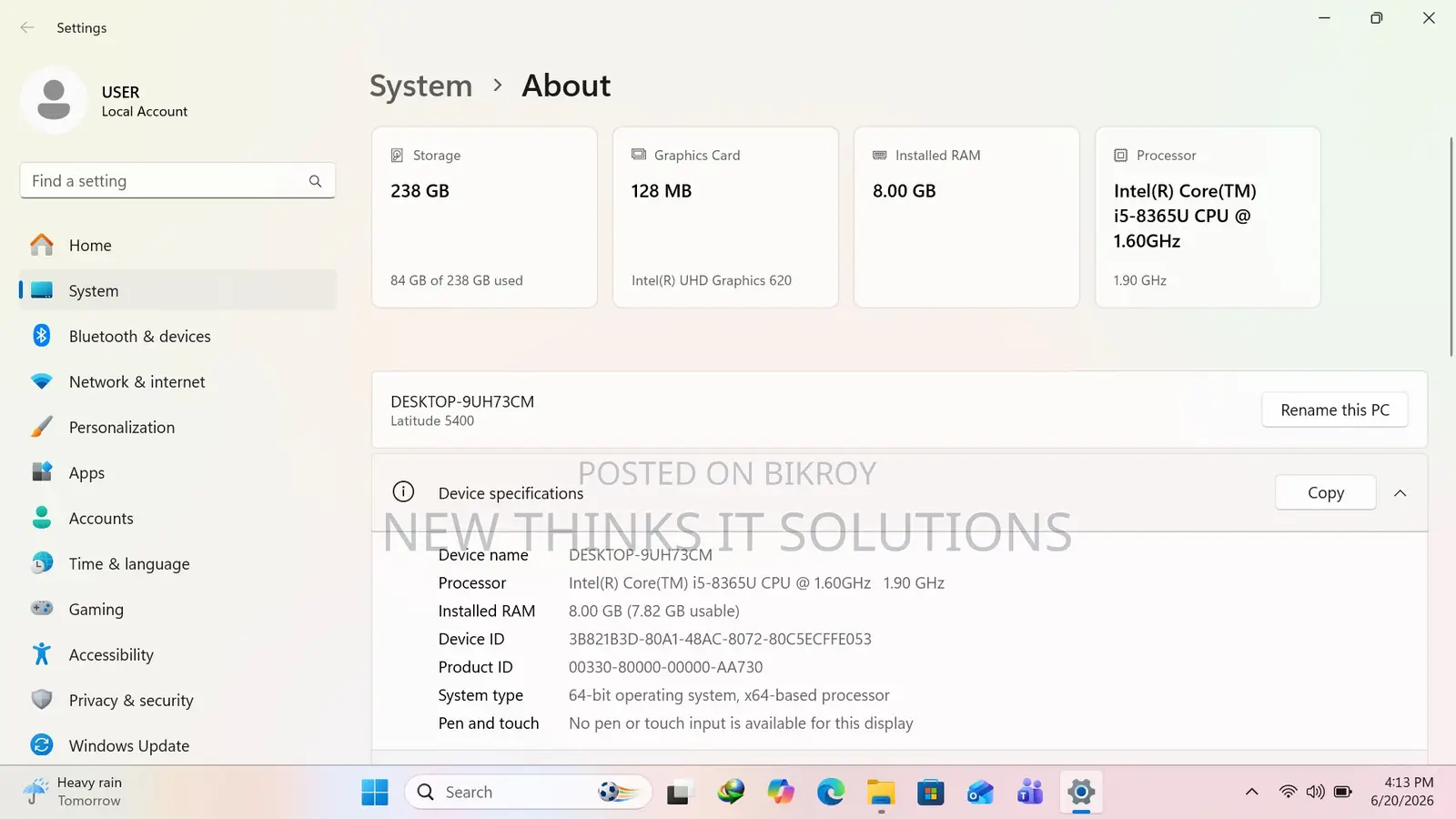The height and width of the screenshot is (819, 1456).
Task: Open Outlook from the taskbar
Action: [980, 793]
